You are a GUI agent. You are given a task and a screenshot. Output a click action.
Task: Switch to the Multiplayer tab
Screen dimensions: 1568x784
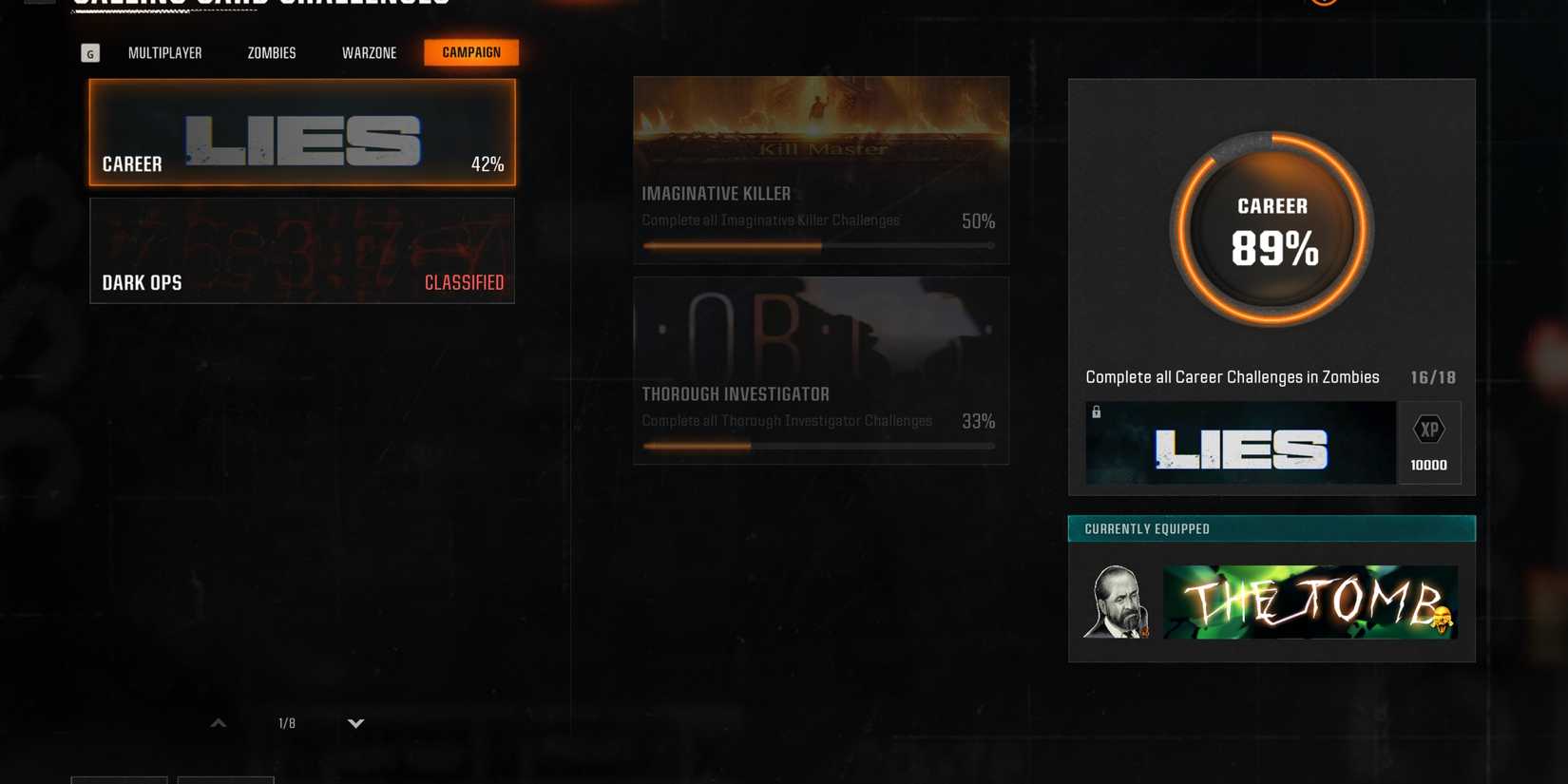[165, 53]
